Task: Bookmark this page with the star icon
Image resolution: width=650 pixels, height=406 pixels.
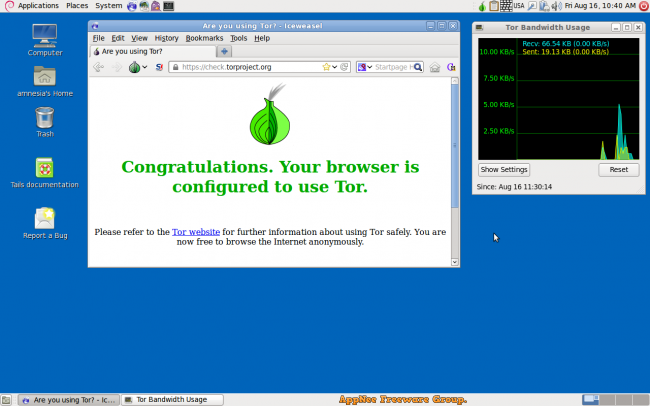Action: coord(326,67)
